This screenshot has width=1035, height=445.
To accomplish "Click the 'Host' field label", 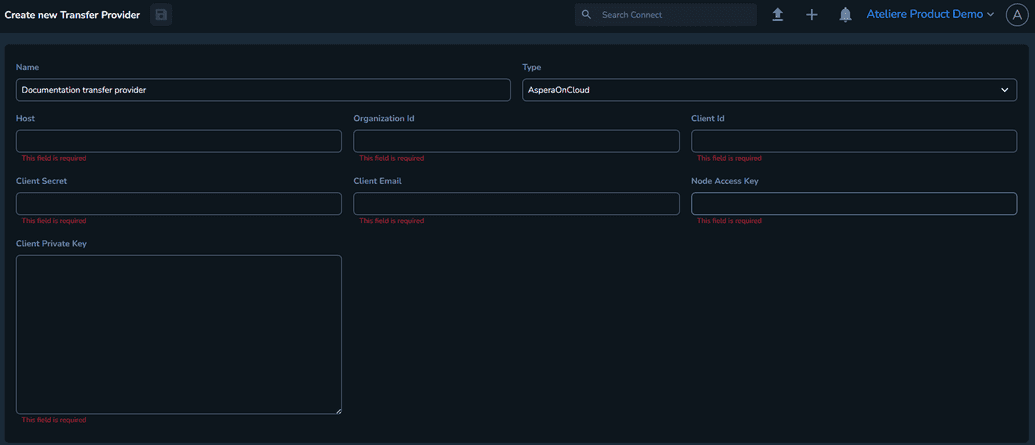I will (x=25, y=118).
